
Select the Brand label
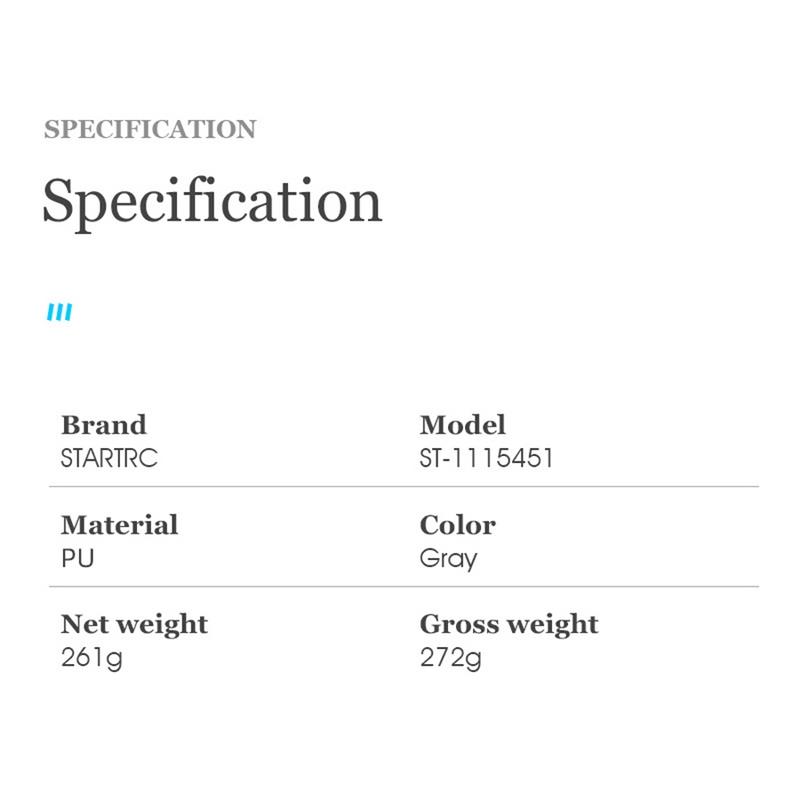click(103, 424)
